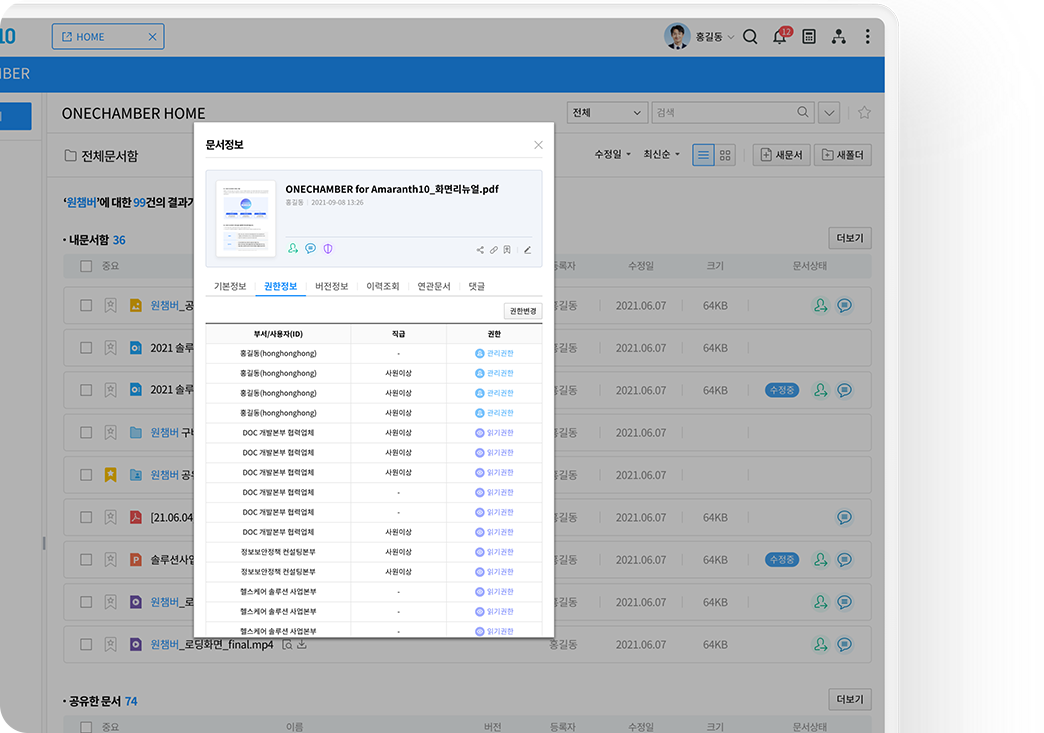The image size is (1044, 733).
Task: Open the 전체 search scope dropdown
Action: coord(607,113)
